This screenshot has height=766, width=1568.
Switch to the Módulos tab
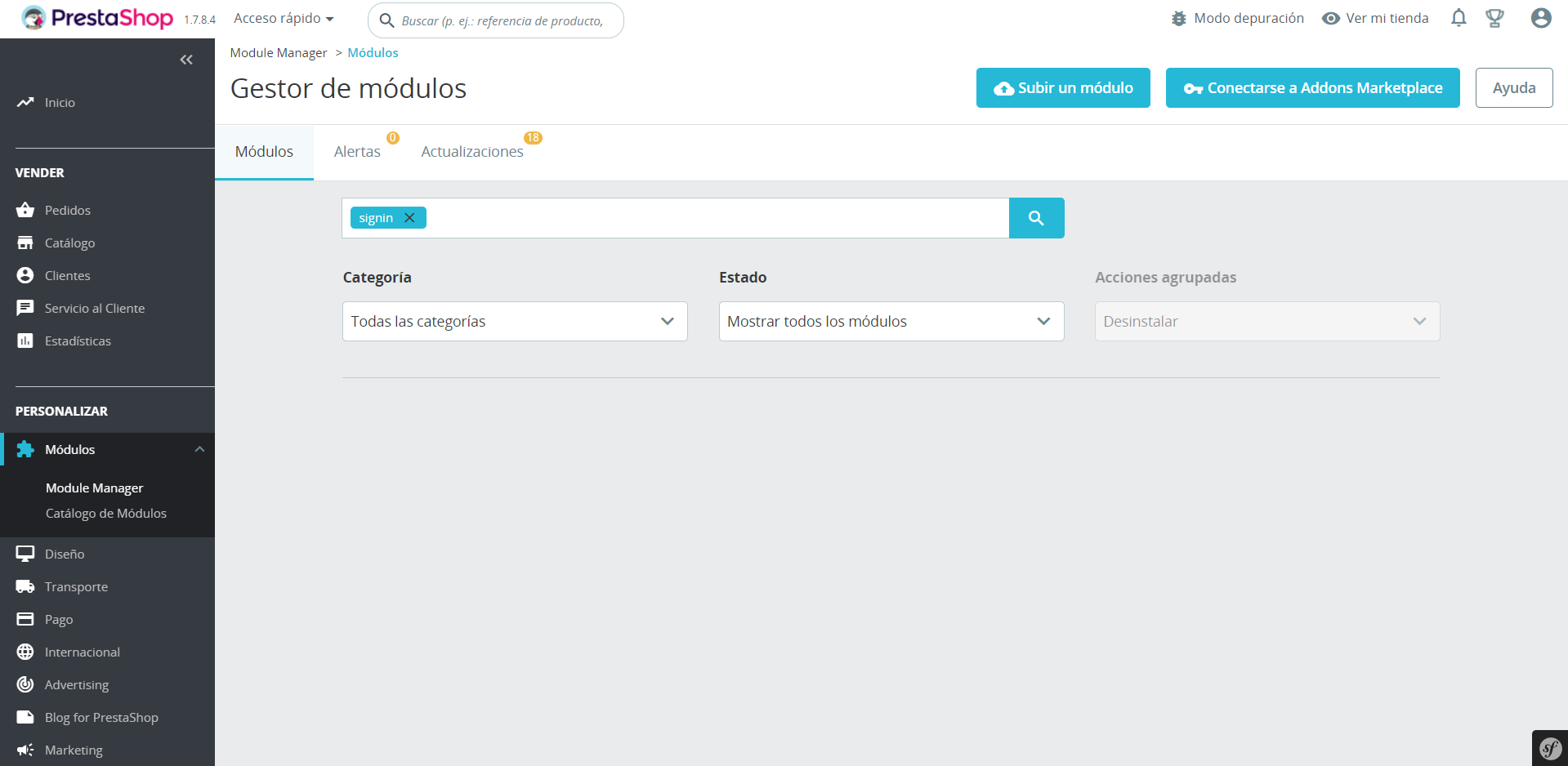click(x=264, y=152)
